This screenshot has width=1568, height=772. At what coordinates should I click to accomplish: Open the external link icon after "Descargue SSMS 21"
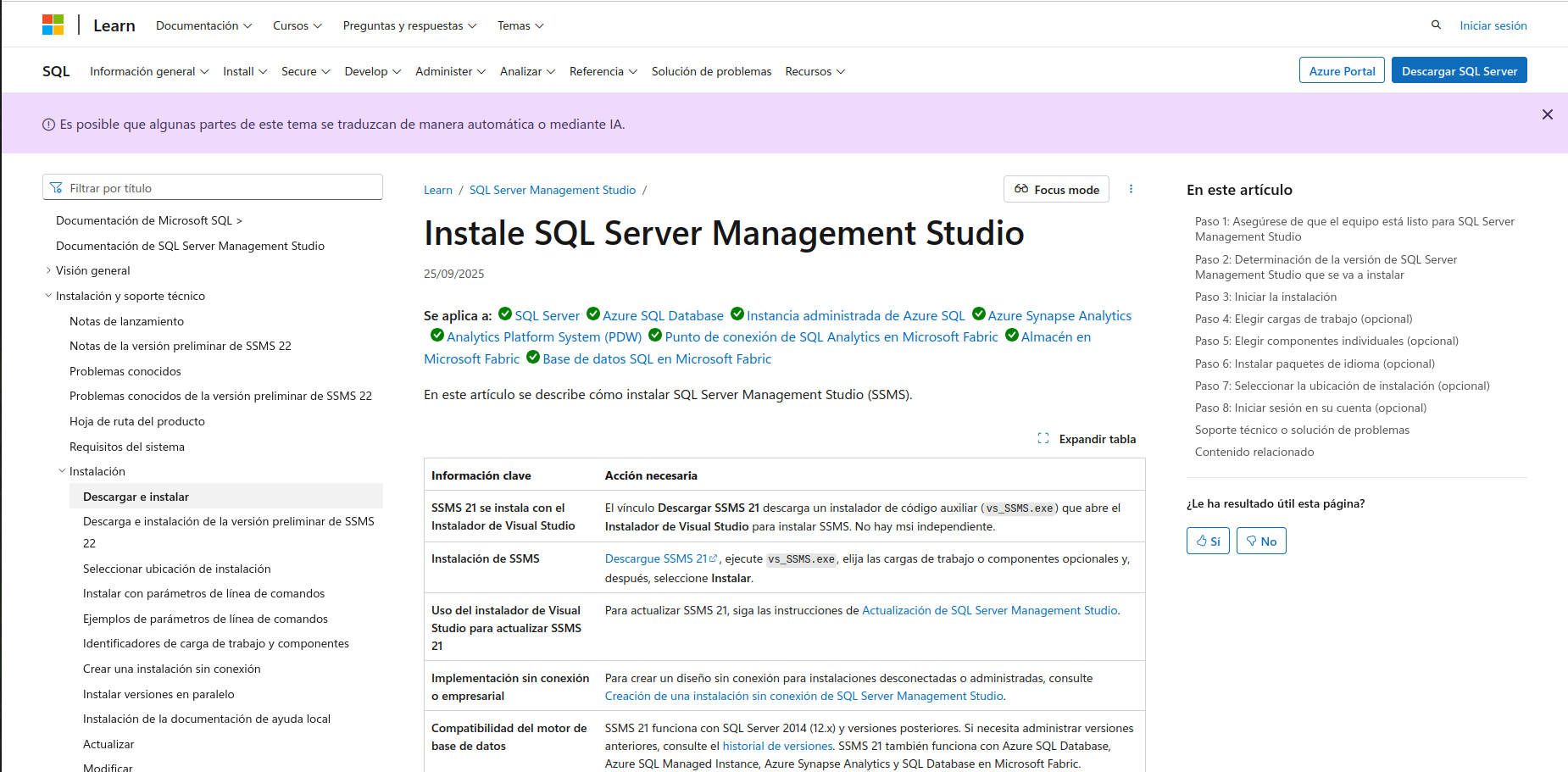coord(713,558)
